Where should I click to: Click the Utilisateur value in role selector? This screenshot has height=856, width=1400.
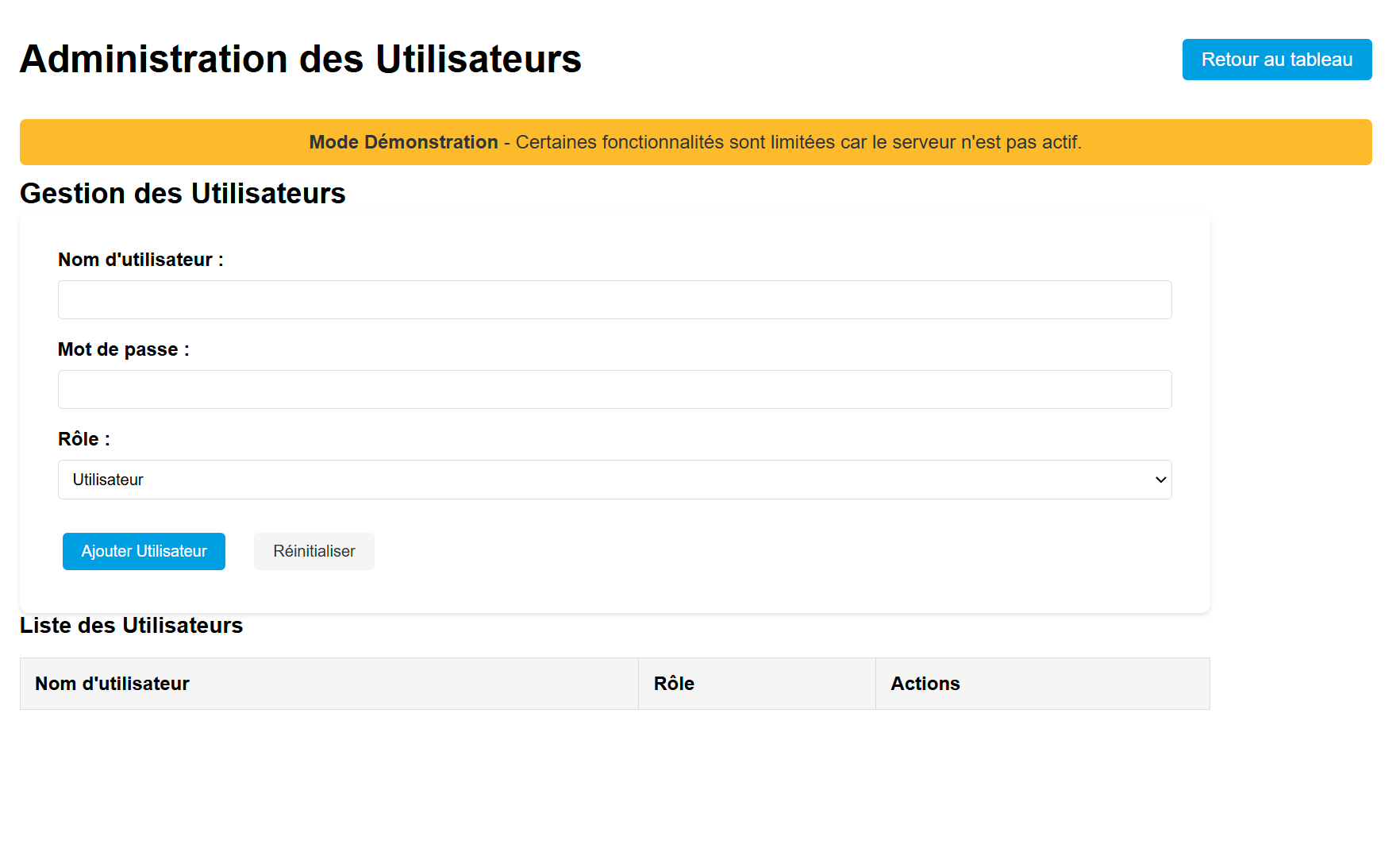click(108, 480)
